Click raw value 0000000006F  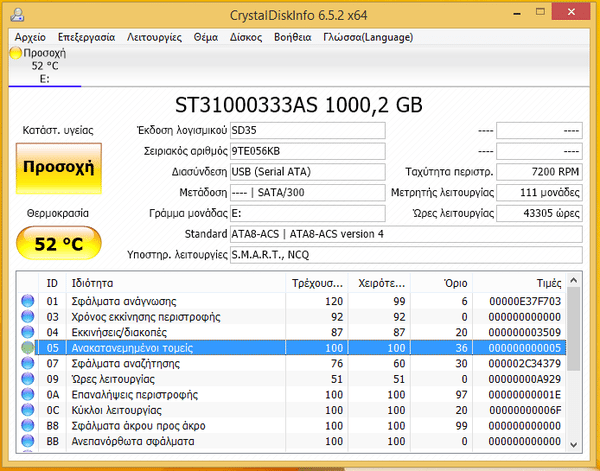click(x=525, y=410)
